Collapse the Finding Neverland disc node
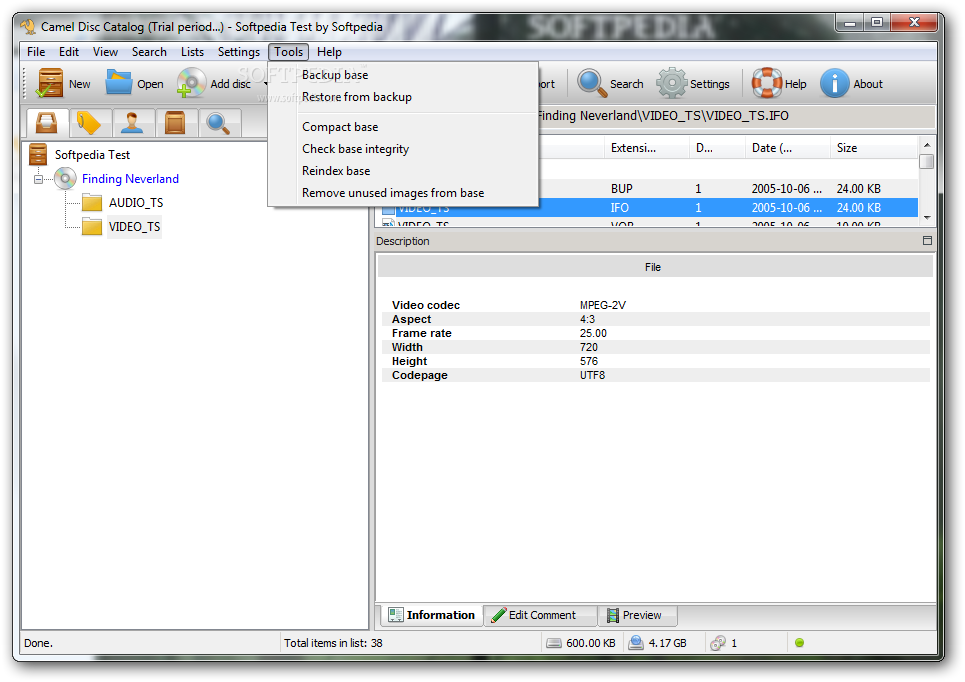965x682 pixels. coord(38,179)
